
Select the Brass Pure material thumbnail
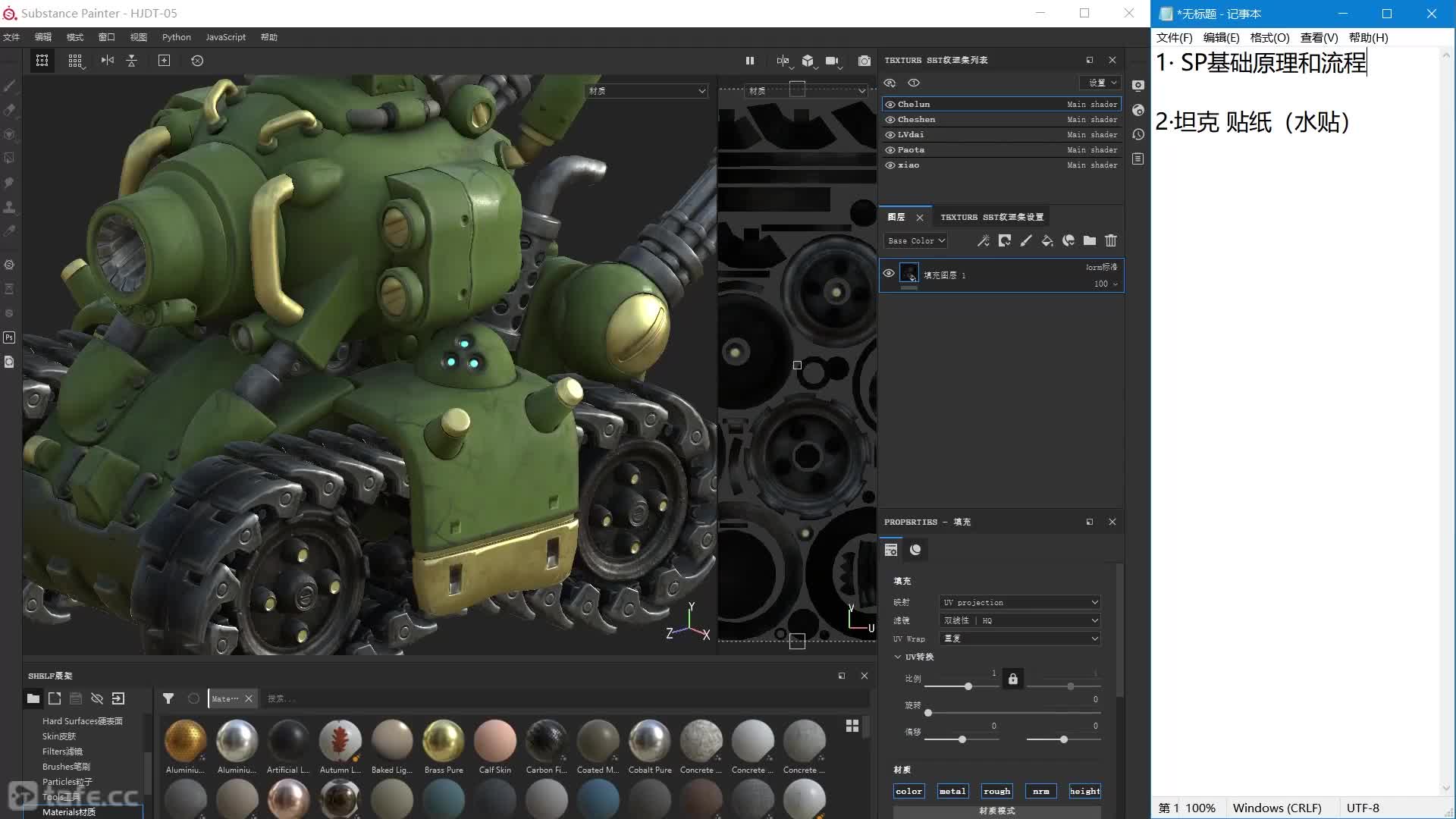coord(444,741)
